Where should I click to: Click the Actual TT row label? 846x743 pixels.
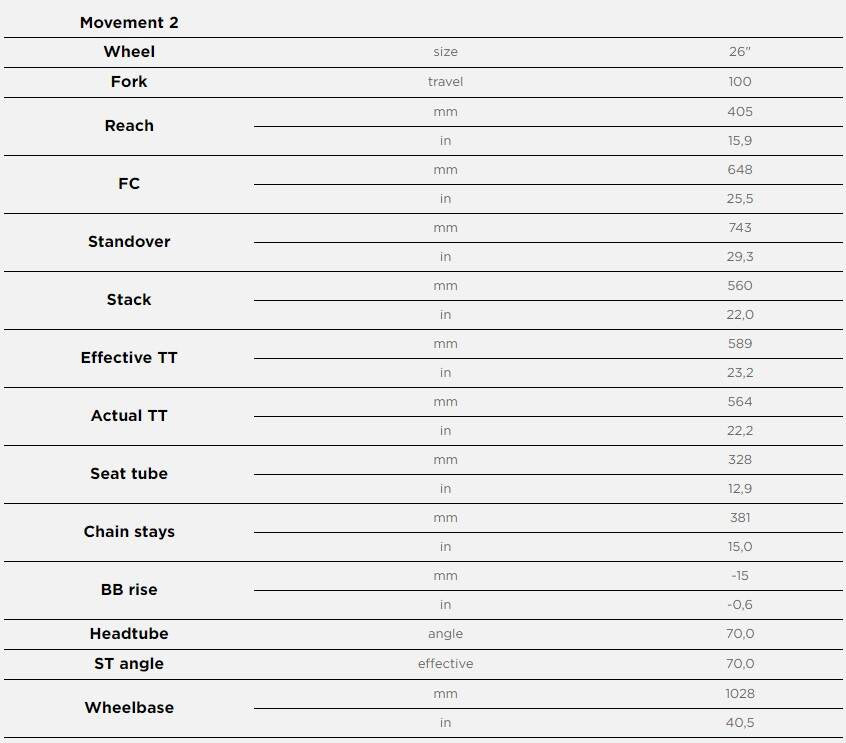129,415
